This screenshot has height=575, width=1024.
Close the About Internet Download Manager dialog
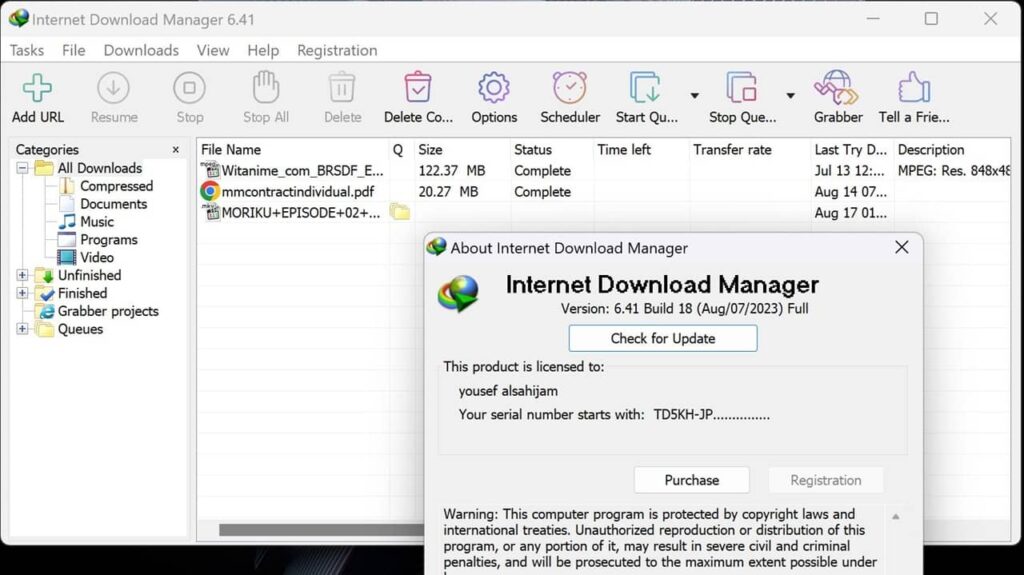coord(902,247)
